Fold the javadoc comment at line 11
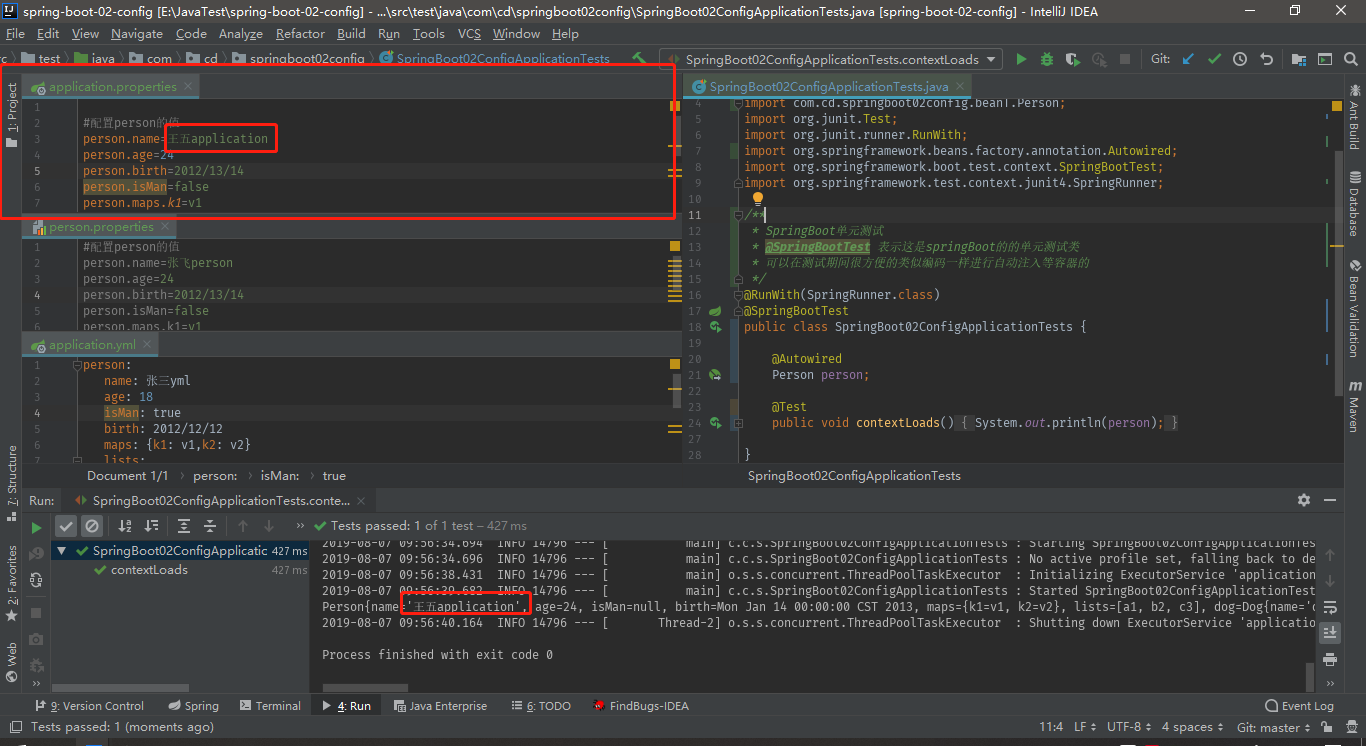This screenshot has width=1366, height=746. [737, 215]
